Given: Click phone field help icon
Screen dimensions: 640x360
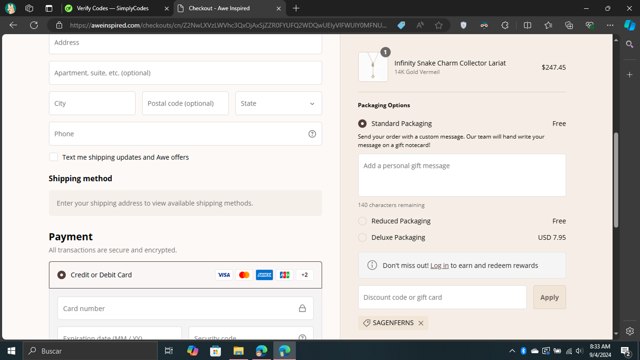Looking at the screenshot, I should click(x=312, y=134).
